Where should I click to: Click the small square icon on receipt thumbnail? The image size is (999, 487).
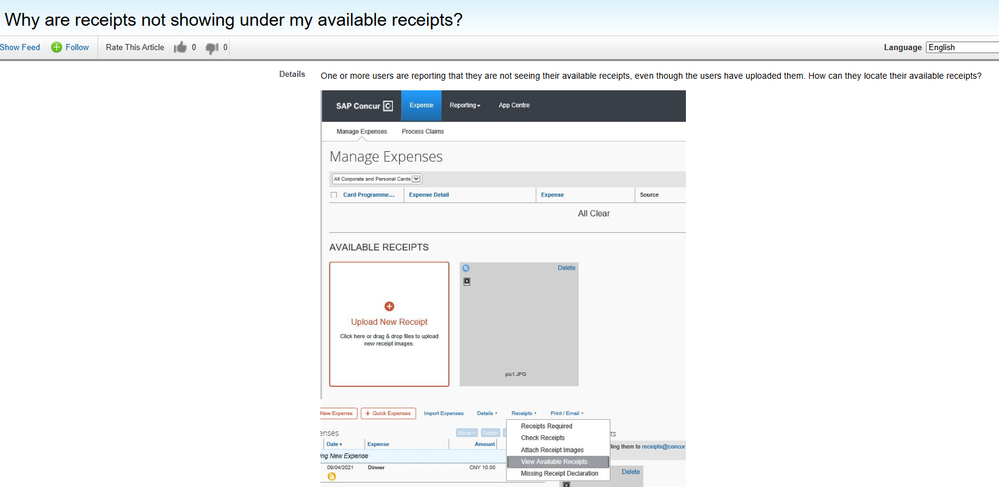pos(466,281)
